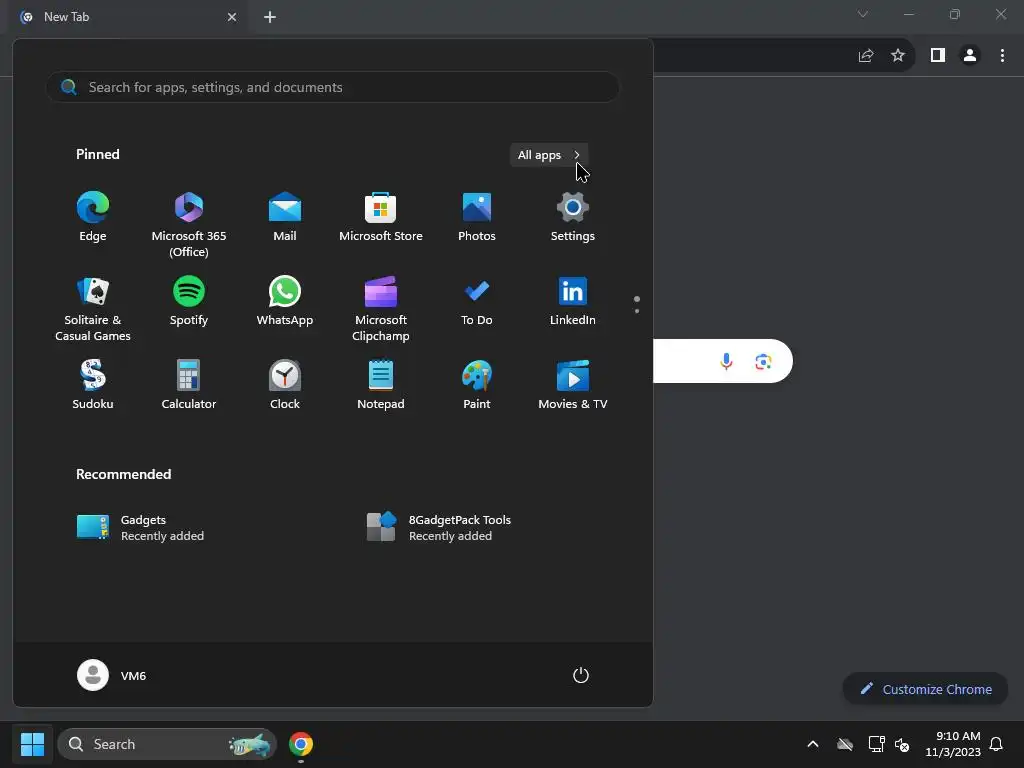The width and height of the screenshot is (1024, 768).
Task: Open the Calculator app
Action: pyautogui.click(x=189, y=385)
